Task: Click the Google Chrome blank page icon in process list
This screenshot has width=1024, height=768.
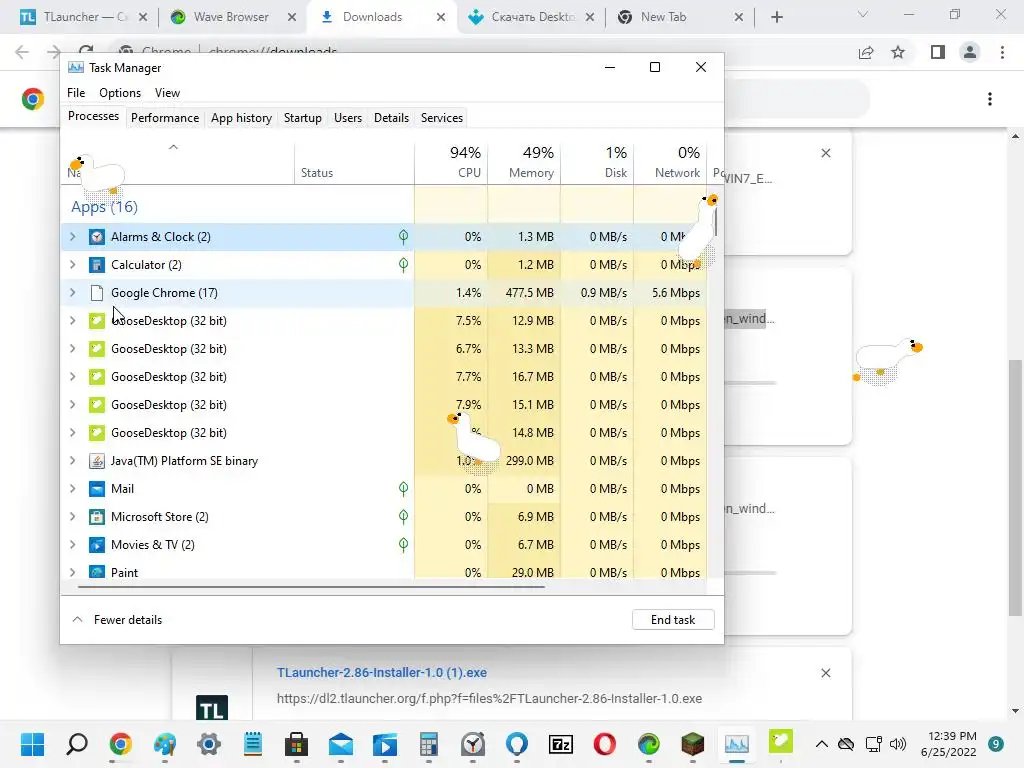Action: [97, 293]
